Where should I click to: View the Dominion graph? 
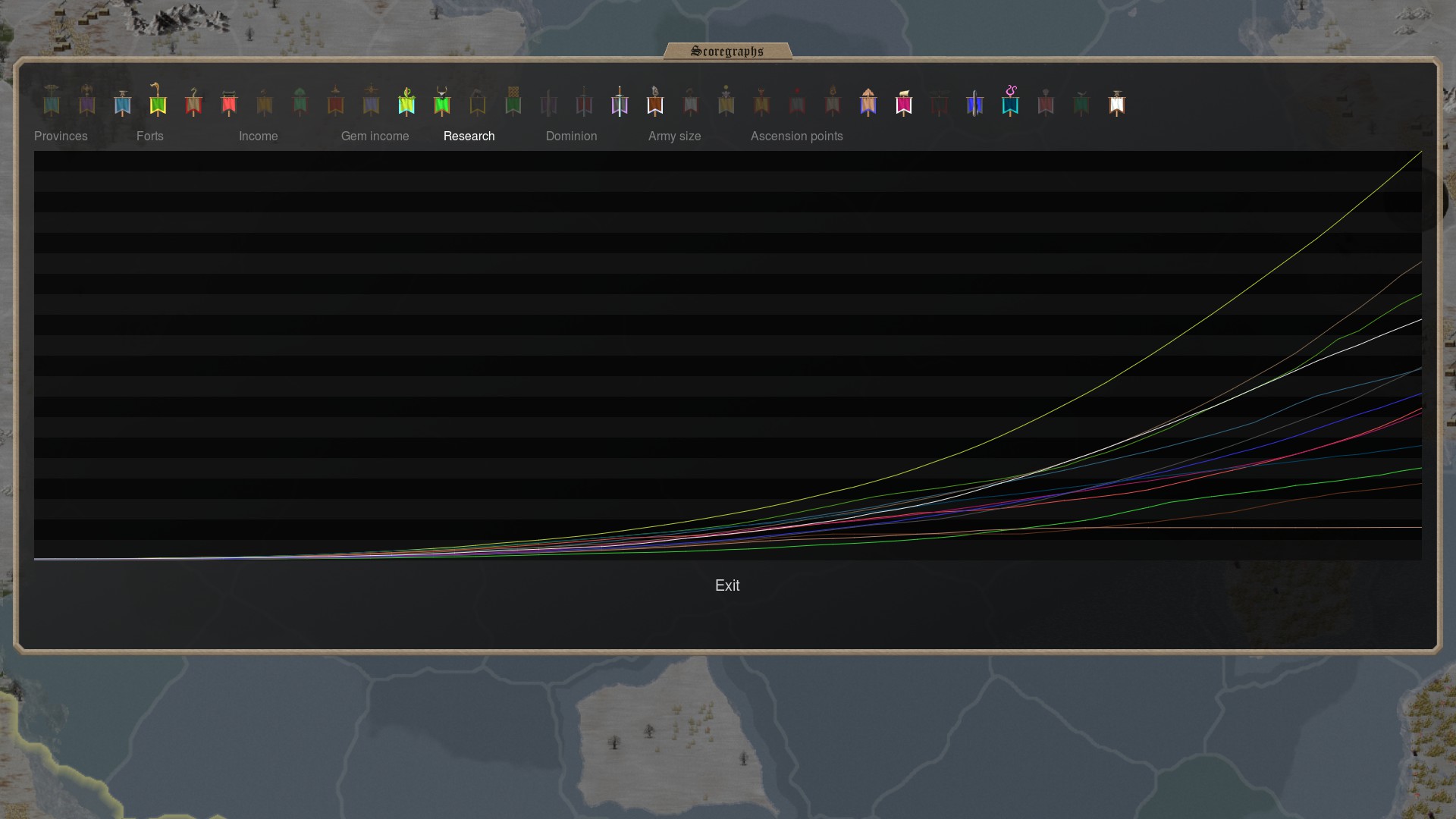point(572,136)
